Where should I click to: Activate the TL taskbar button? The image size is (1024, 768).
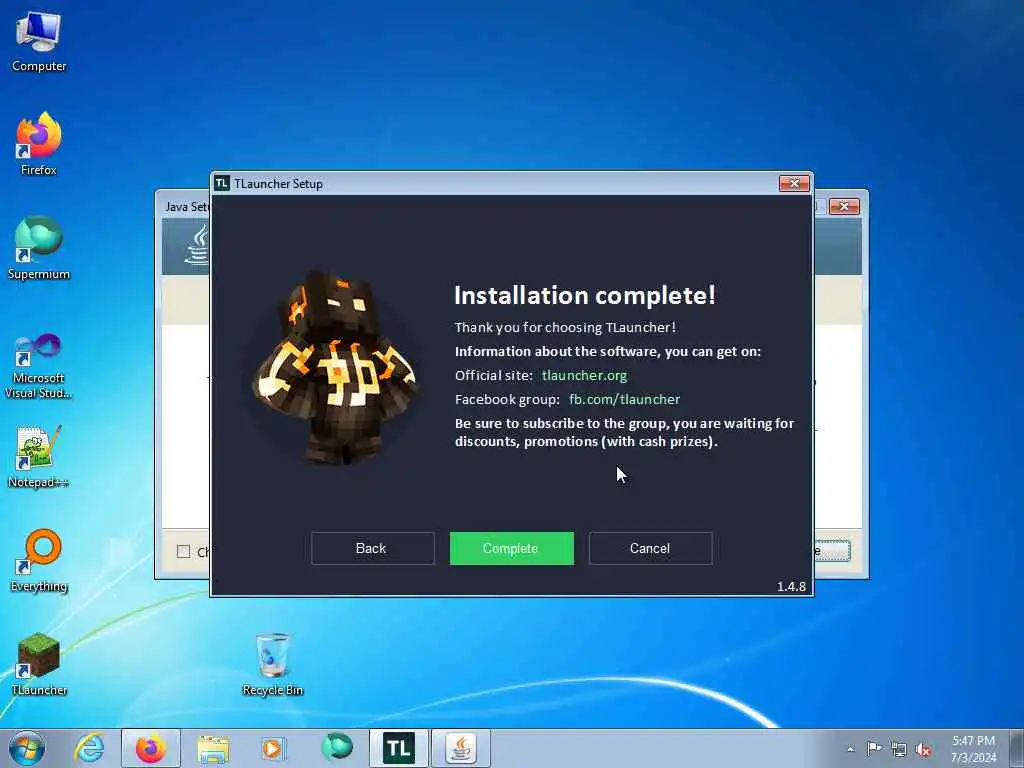(398, 748)
